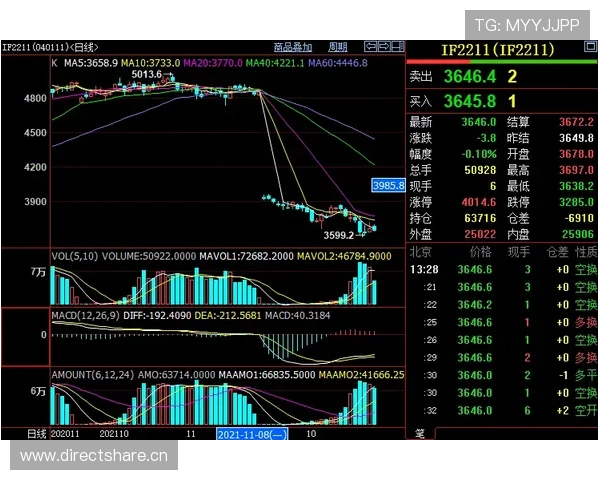Screen dimensions: 600x480
Task: Click the 跌停 value 3285.0
Action: tap(576, 202)
